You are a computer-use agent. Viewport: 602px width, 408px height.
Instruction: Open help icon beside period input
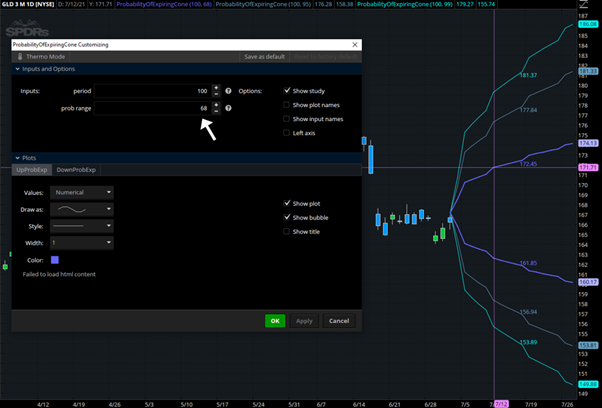pyautogui.click(x=228, y=91)
